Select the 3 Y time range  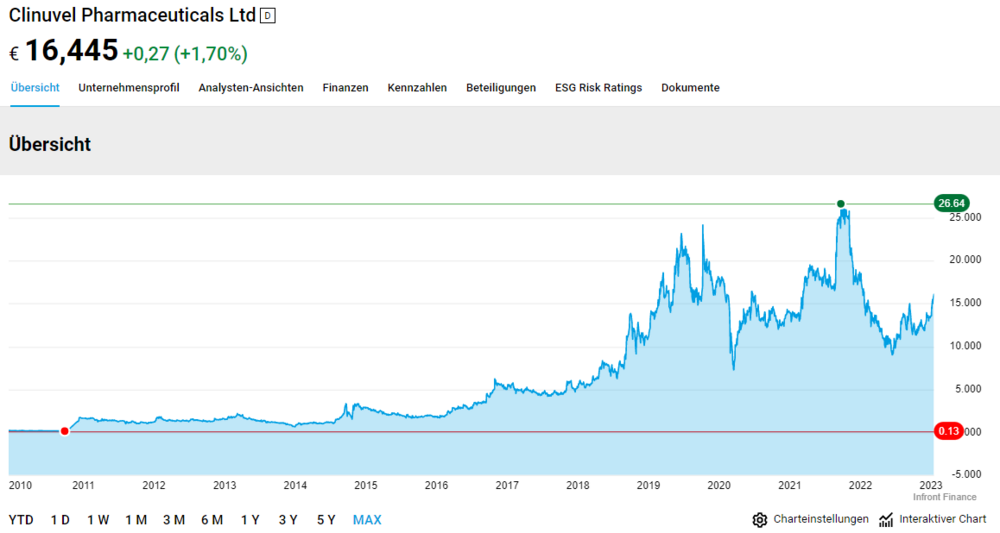(288, 520)
